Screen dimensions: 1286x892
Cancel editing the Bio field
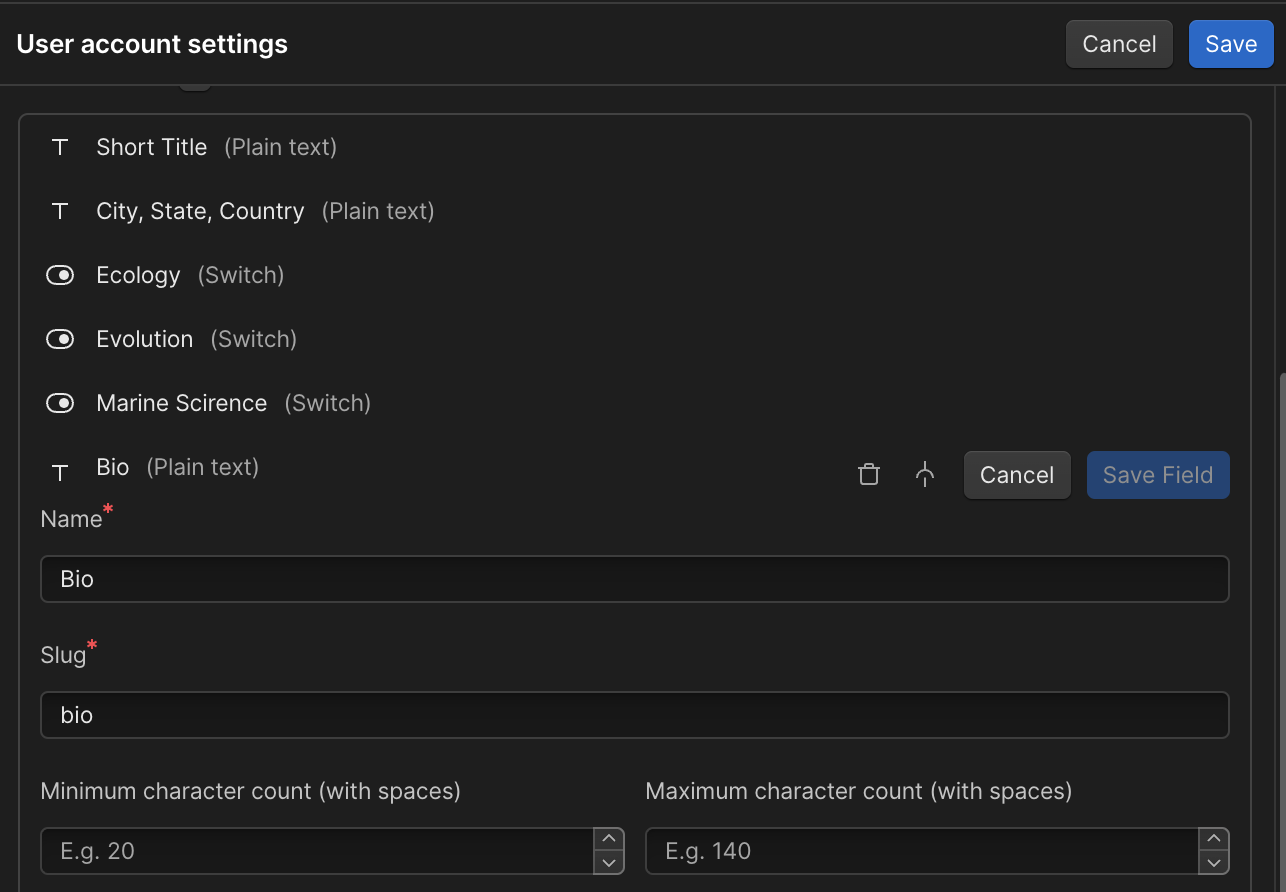(x=1016, y=475)
